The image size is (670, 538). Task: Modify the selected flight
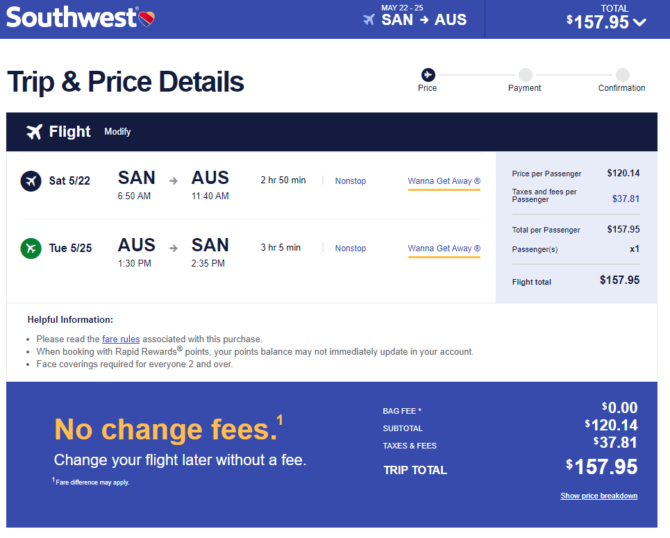click(117, 132)
